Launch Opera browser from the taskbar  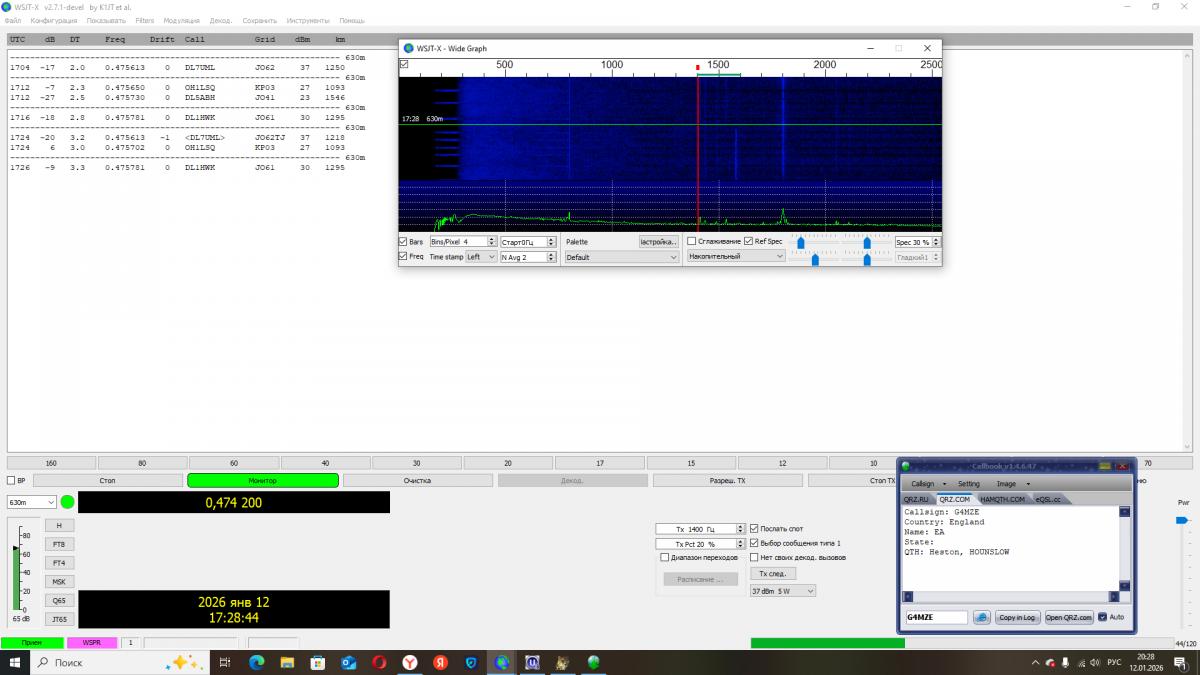[379, 662]
